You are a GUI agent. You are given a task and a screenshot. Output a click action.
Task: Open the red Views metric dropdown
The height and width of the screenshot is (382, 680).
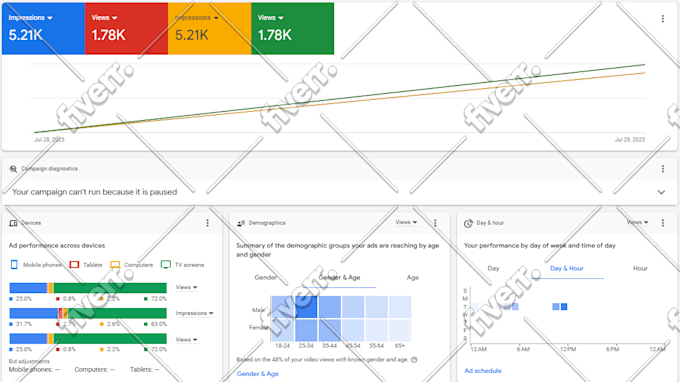[x=104, y=18]
